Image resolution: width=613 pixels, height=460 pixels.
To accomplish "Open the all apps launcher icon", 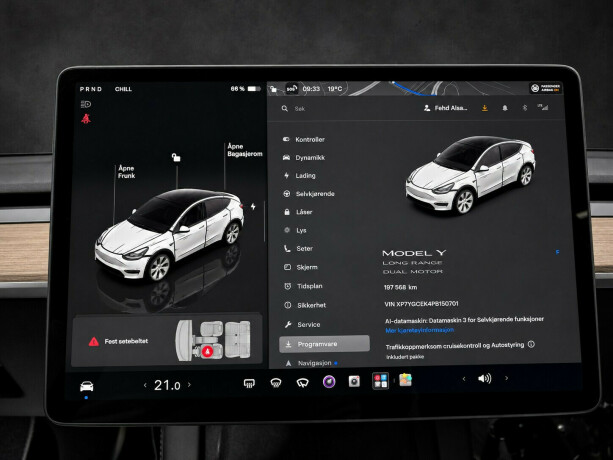I will click(380, 380).
